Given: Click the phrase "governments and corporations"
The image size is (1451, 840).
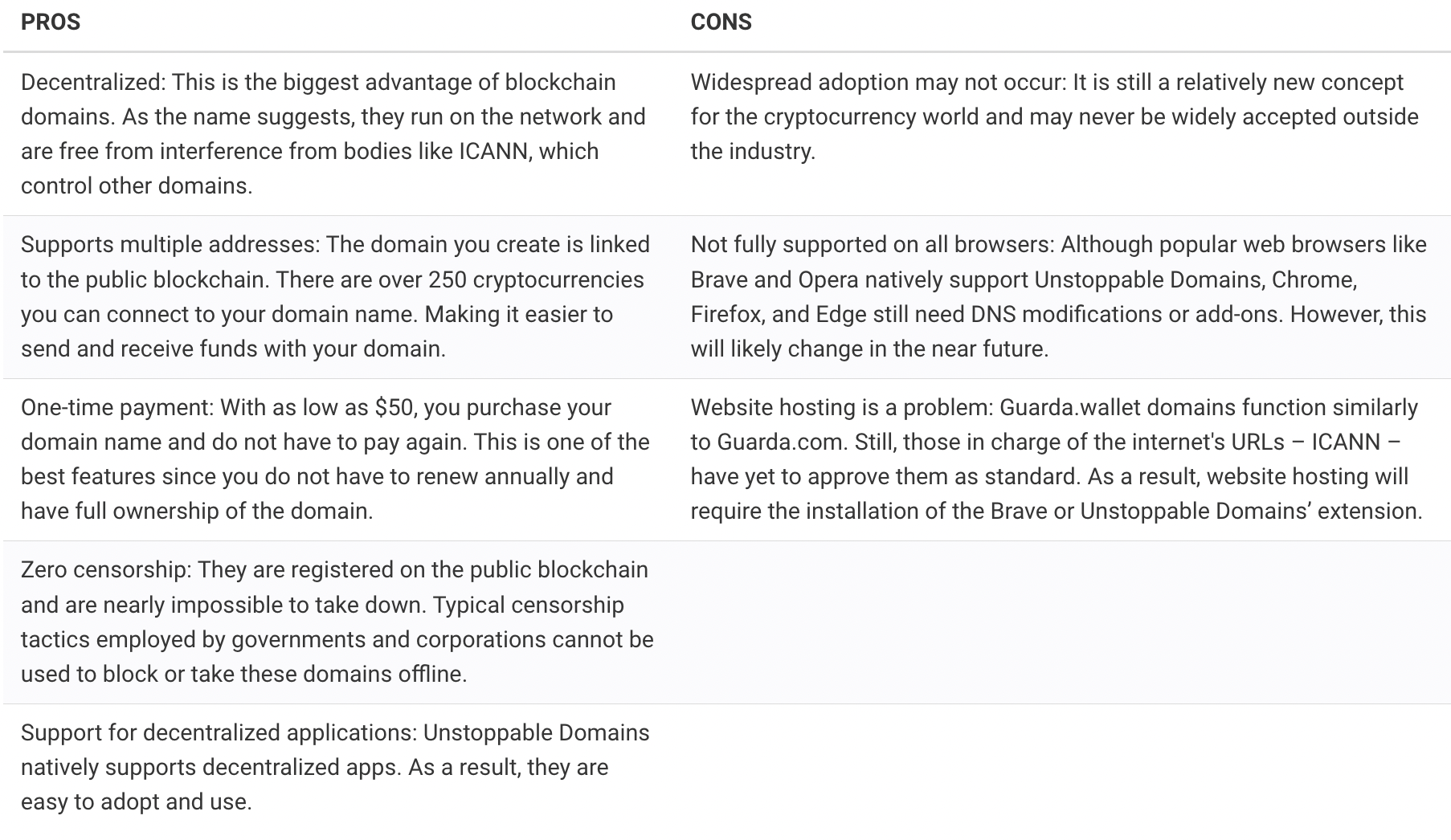Looking at the screenshot, I should (x=389, y=640).
